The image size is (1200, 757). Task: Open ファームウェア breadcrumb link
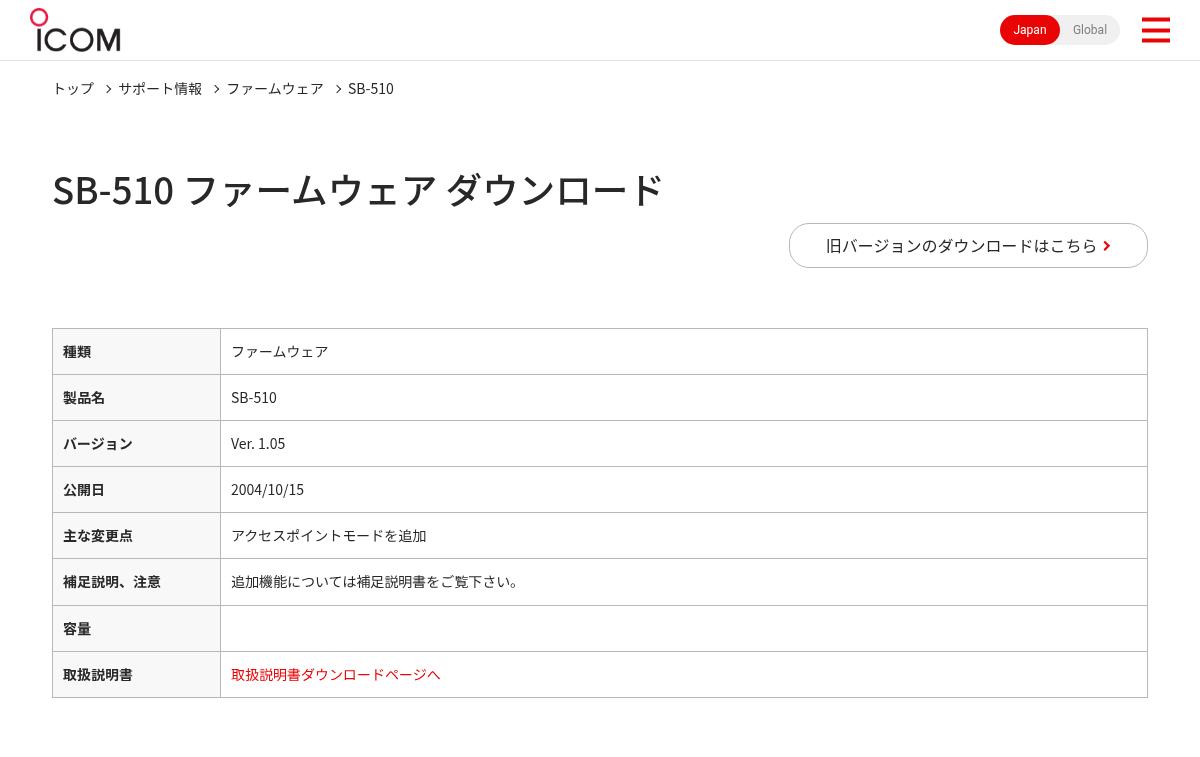click(275, 89)
